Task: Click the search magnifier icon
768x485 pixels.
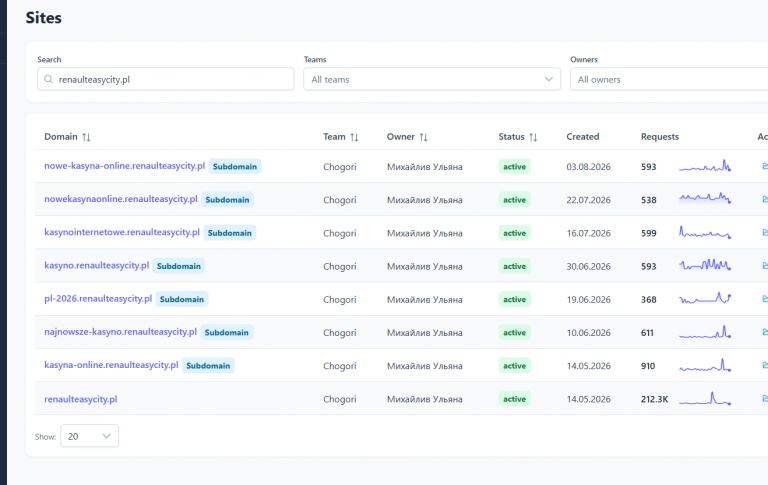Action: [48, 79]
